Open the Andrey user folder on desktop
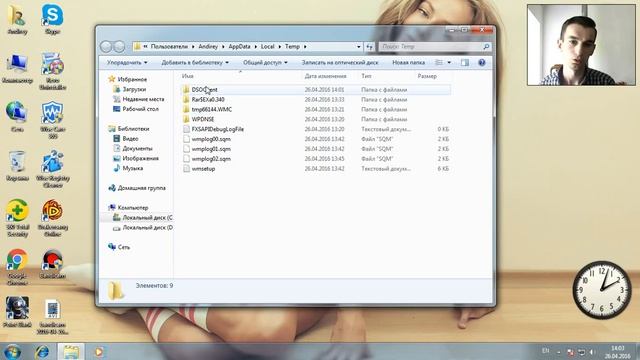This screenshot has height=360, width=640. (x=17, y=18)
